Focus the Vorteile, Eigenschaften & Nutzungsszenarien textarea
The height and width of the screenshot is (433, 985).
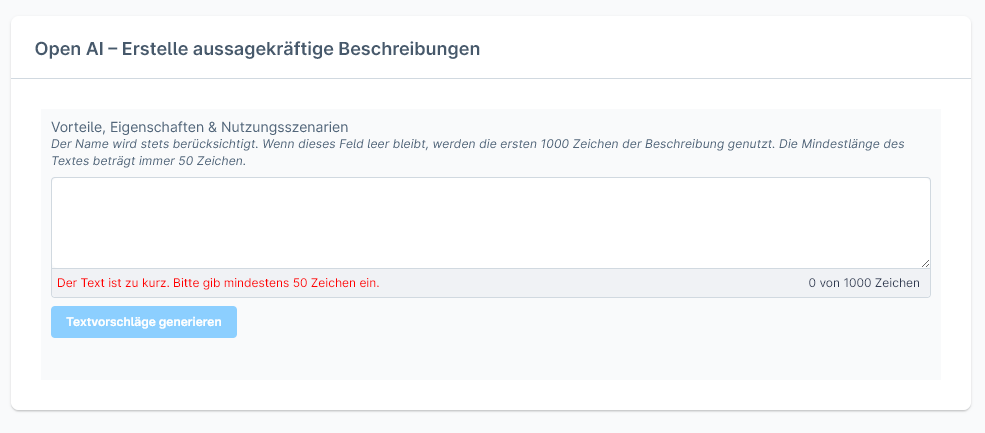pyautogui.click(x=491, y=223)
